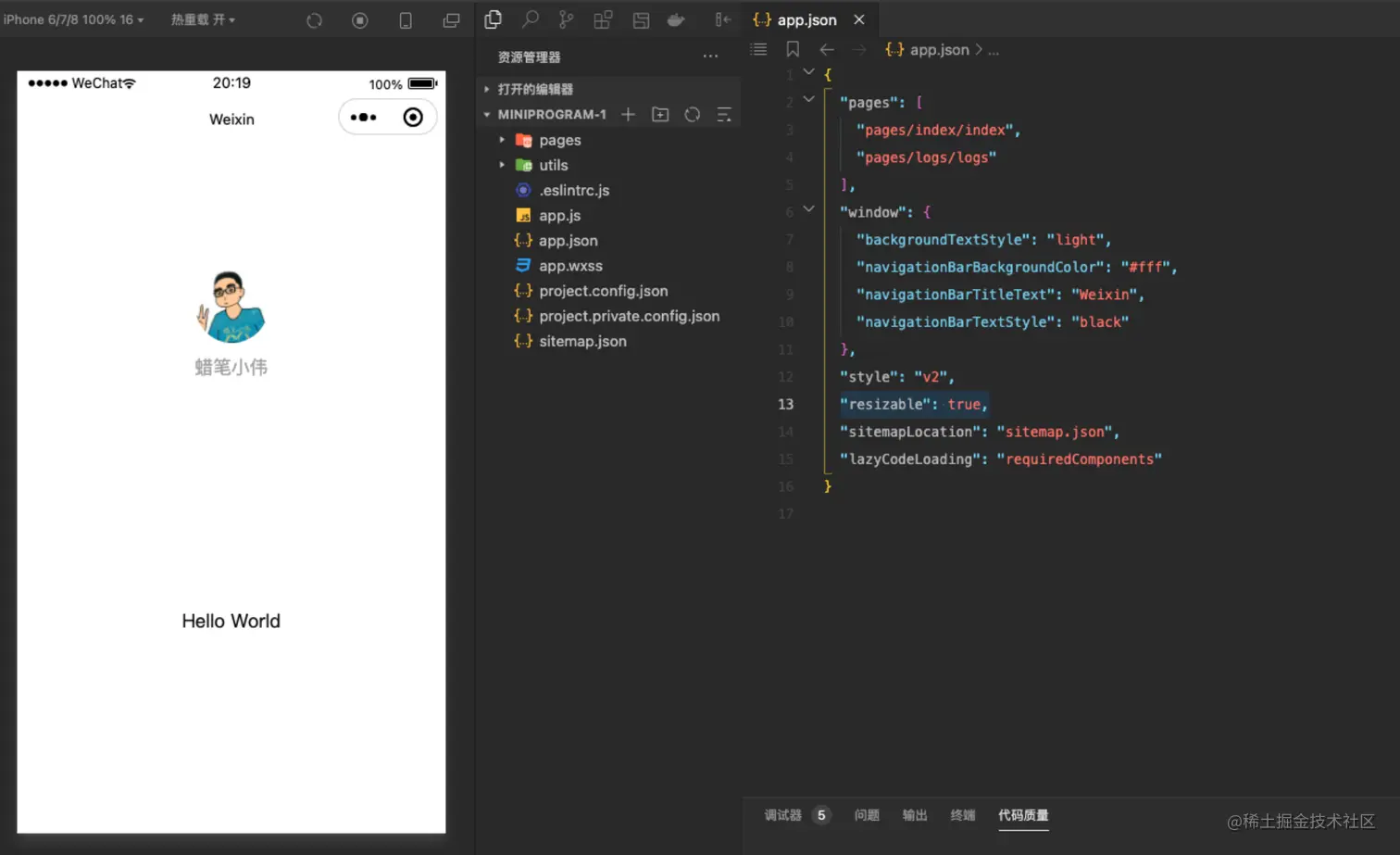The width and height of the screenshot is (1400, 855).
Task: Open the project.config.json file
Action: 604,291
